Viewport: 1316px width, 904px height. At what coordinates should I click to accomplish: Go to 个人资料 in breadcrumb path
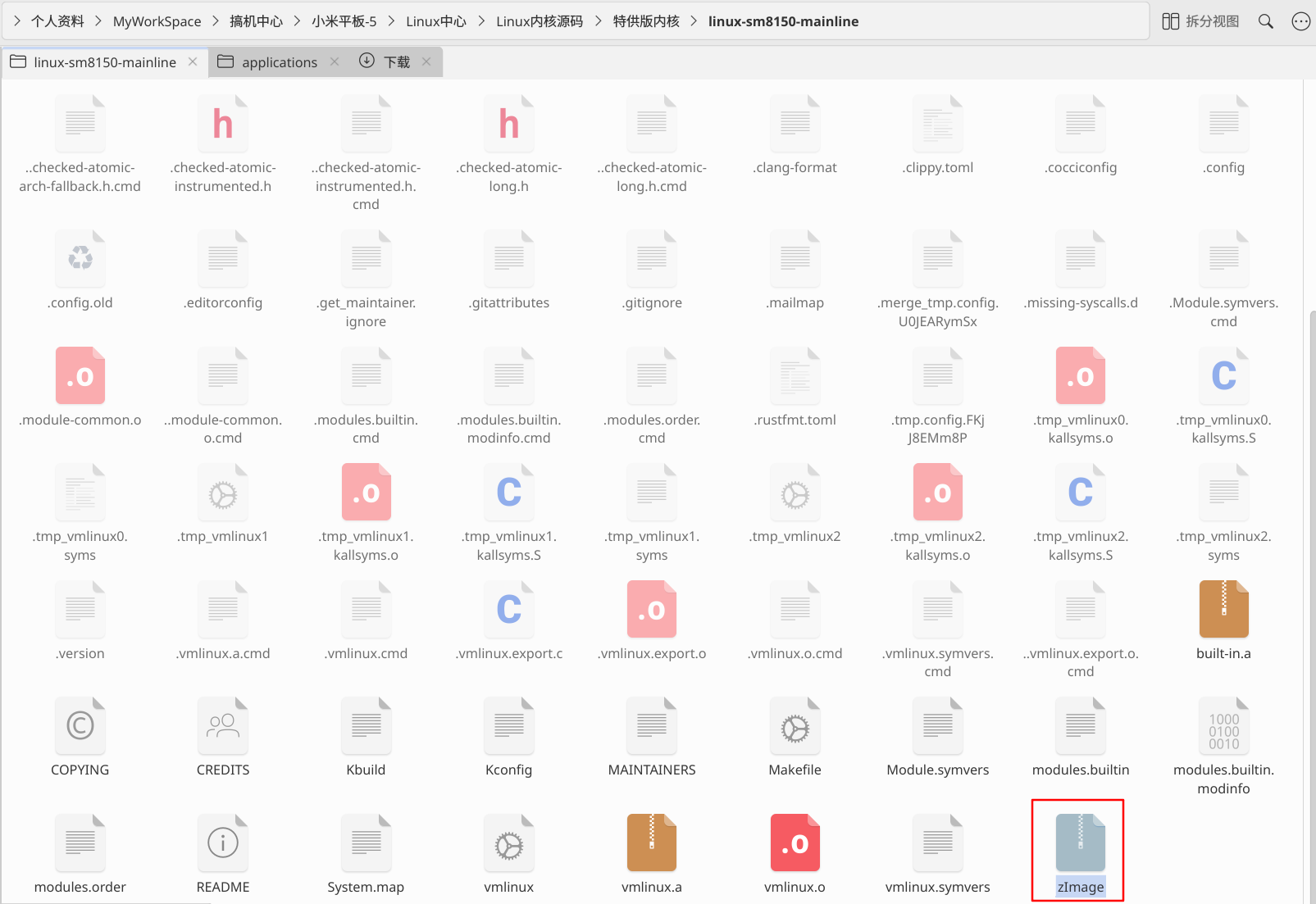click(x=57, y=21)
